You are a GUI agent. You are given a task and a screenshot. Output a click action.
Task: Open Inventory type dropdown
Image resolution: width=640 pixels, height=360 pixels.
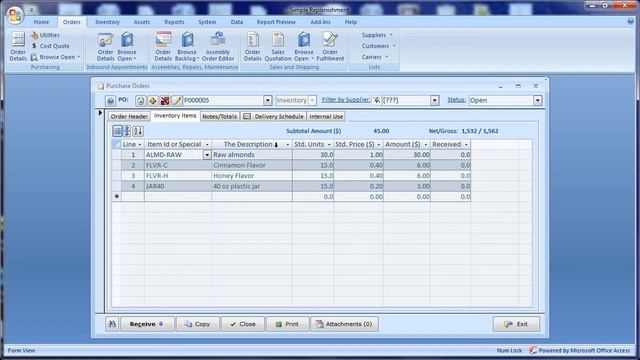312,100
